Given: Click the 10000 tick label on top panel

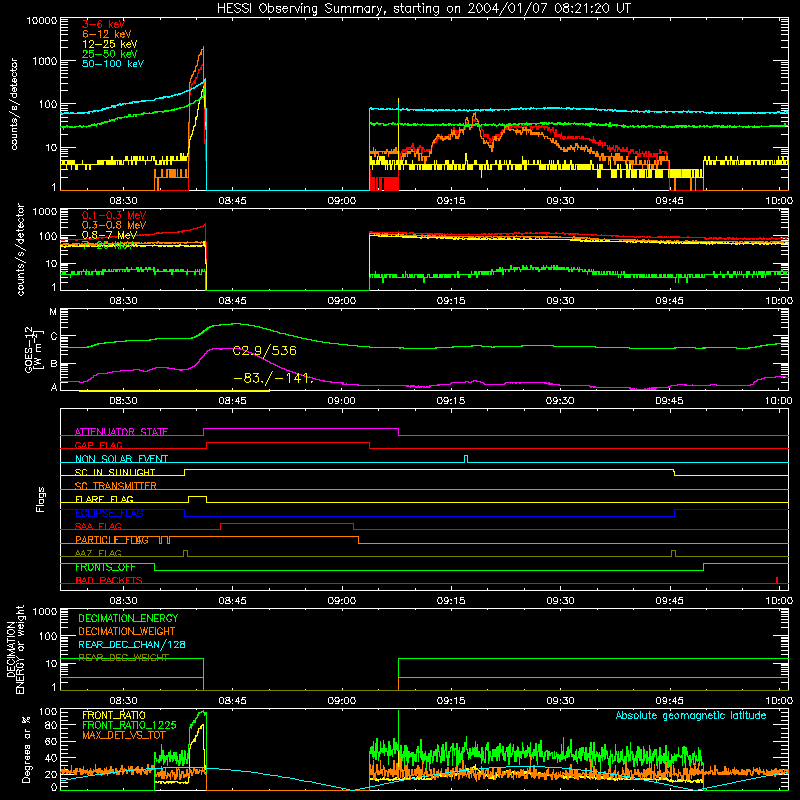Looking at the screenshot, I should coord(42,21).
